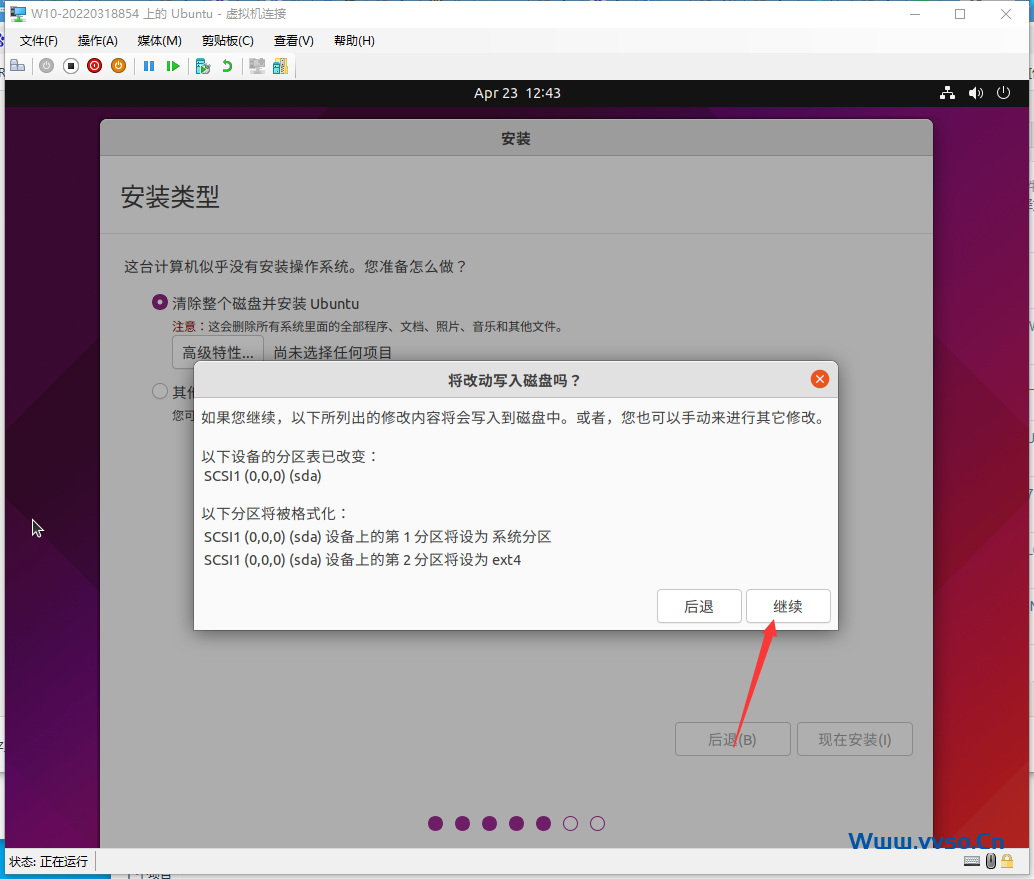Viewport: 1034px width, 879px height.
Task: Open the 高级特性 dialog
Action: [218, 351]
